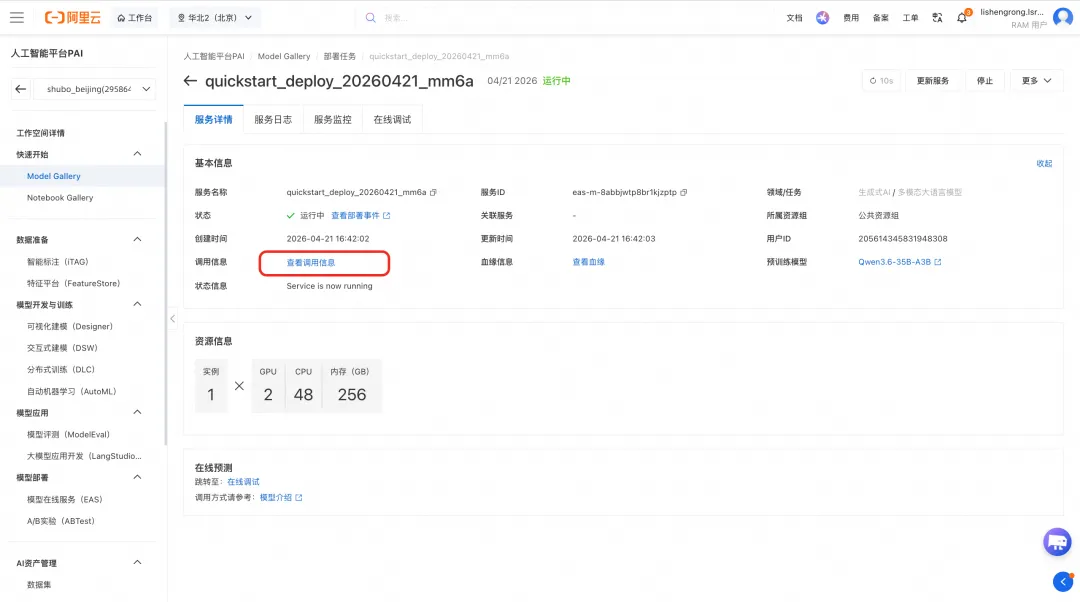Copy the service ID icon

683,192
